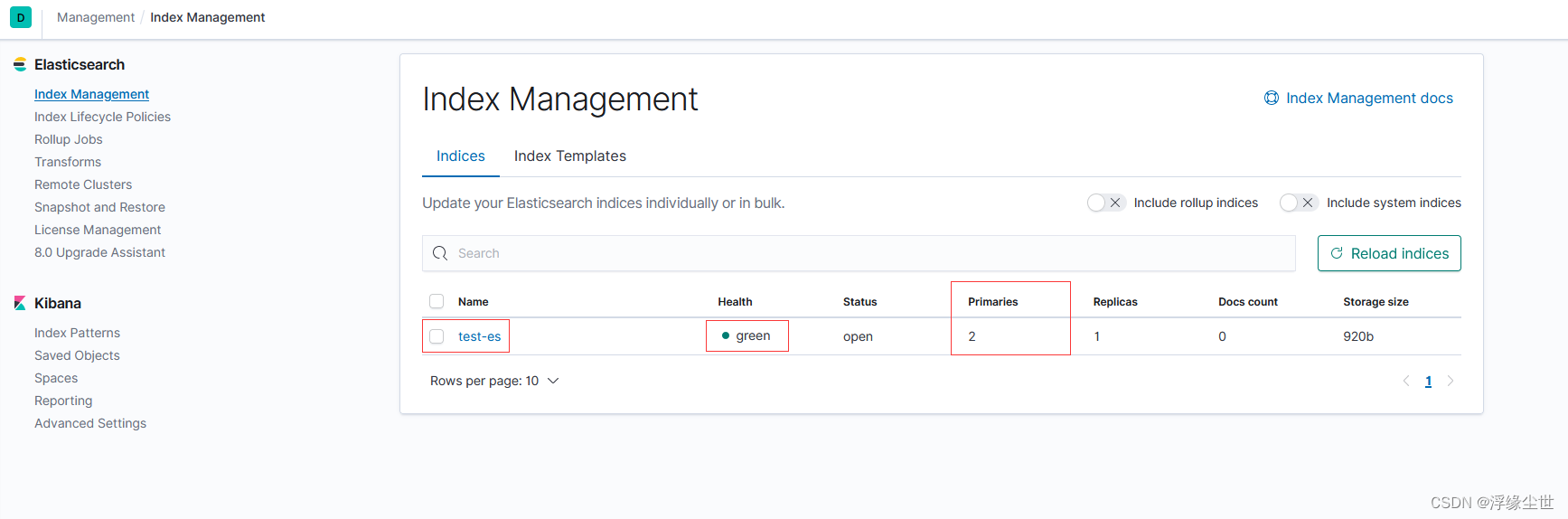Click the refresh icon on Reload indices
The image size is (1568, 519).
[1337, 253]
